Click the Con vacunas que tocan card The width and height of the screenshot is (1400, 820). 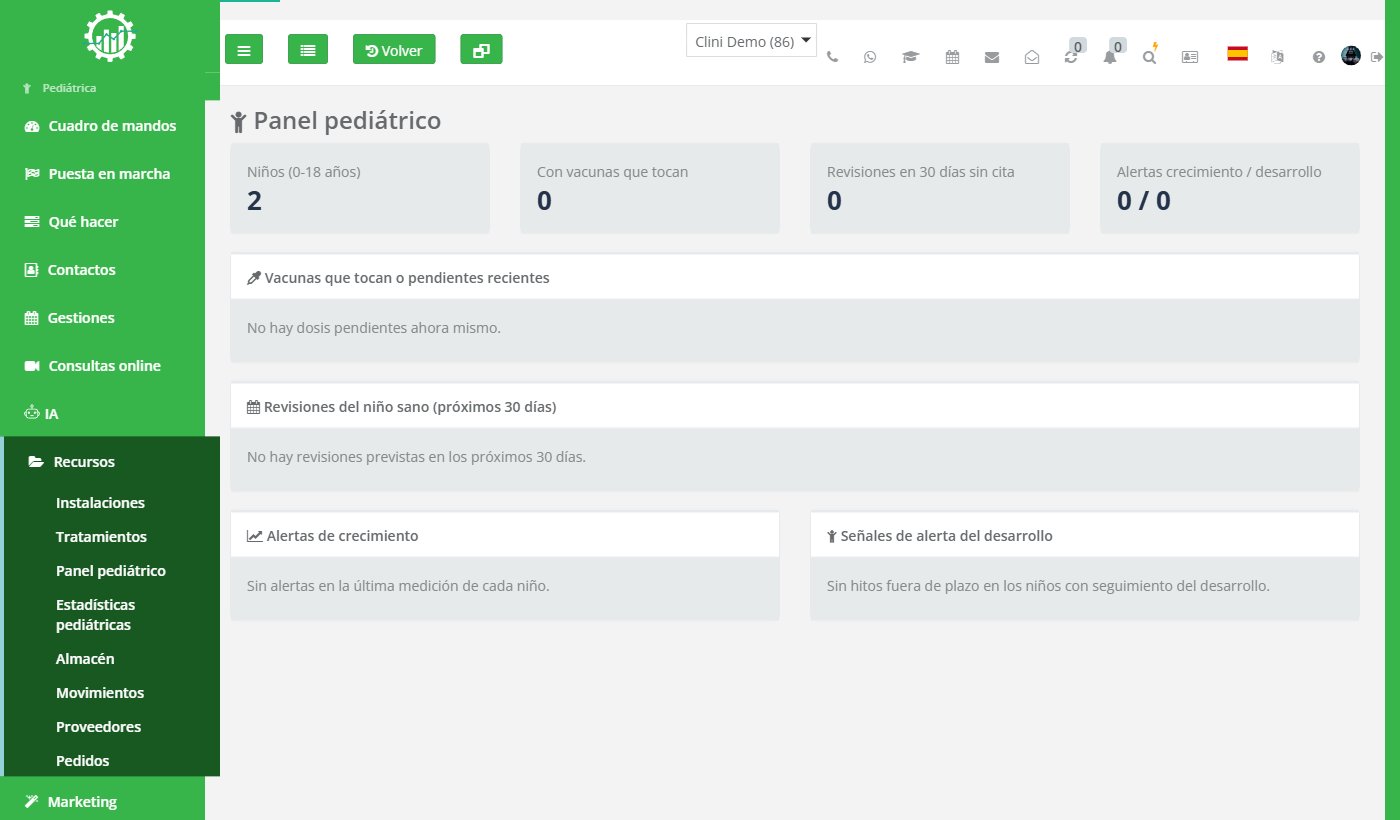tap(650, 188)
